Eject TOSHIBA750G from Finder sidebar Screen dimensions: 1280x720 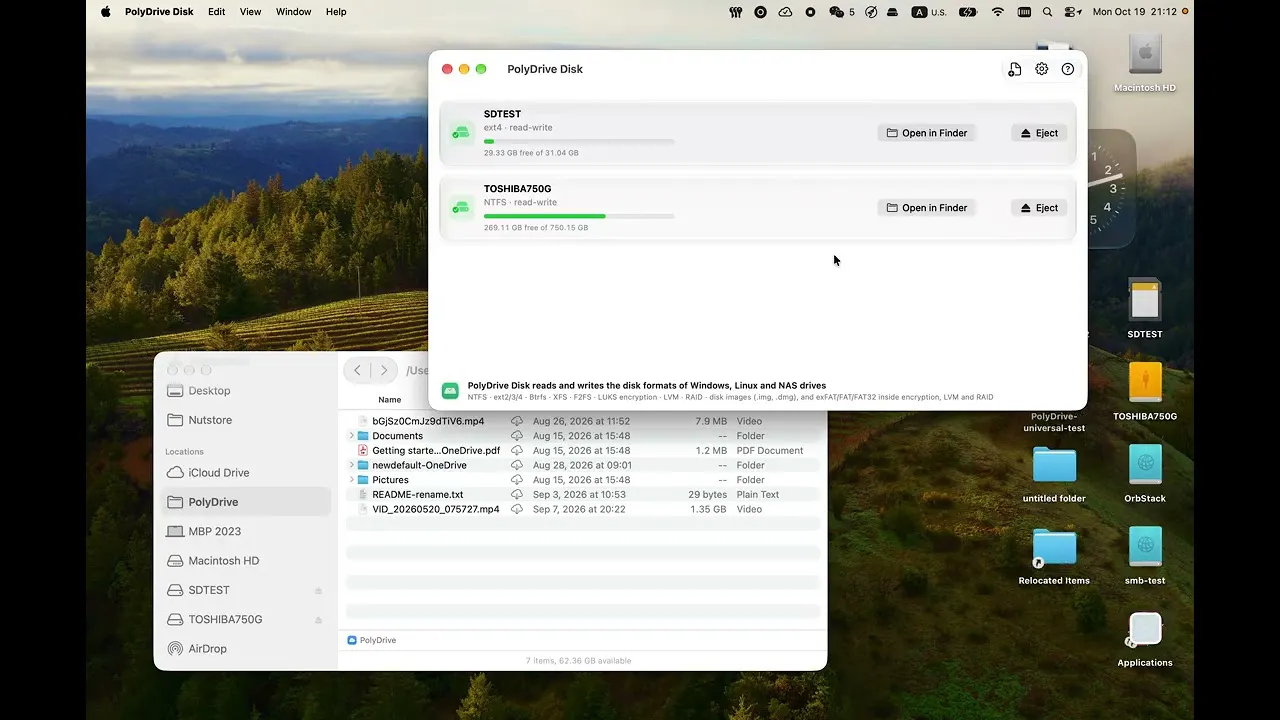[318, 620]
